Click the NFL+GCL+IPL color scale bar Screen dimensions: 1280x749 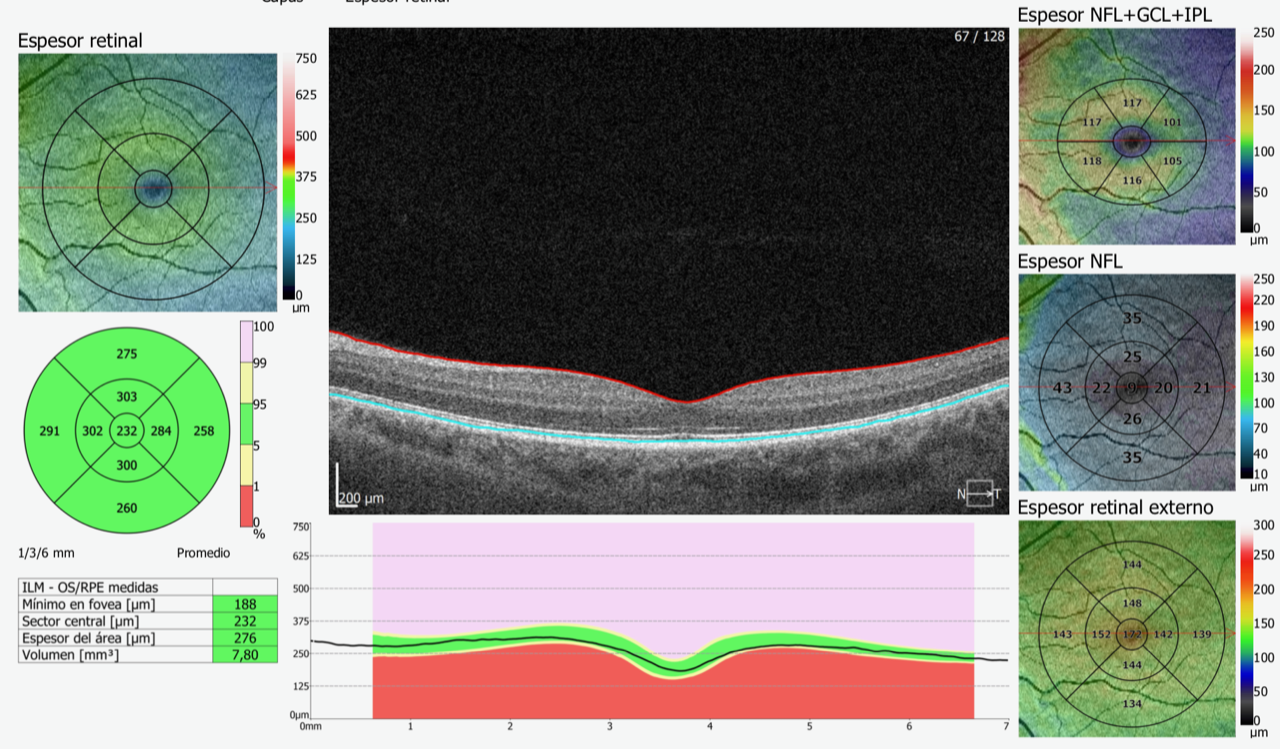1248,131
